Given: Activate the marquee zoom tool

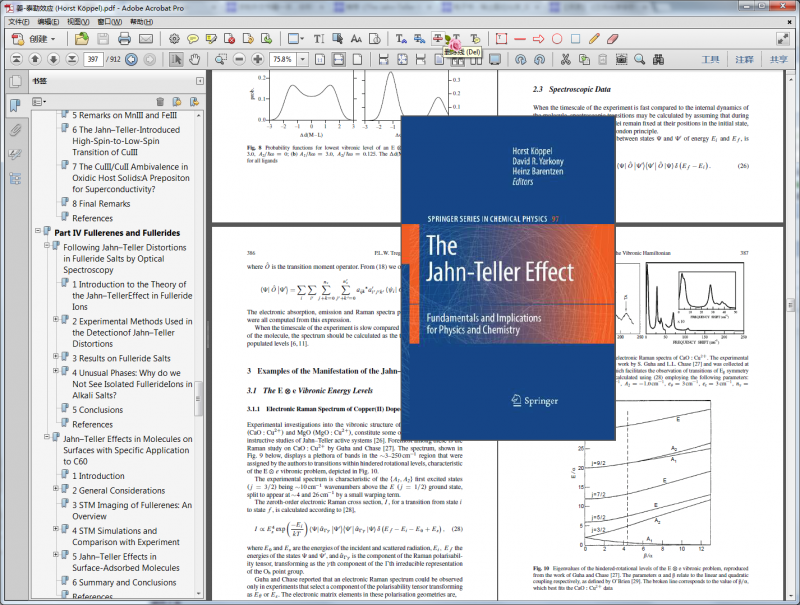Looking at the screenshot, I should [x=220, y=59].
